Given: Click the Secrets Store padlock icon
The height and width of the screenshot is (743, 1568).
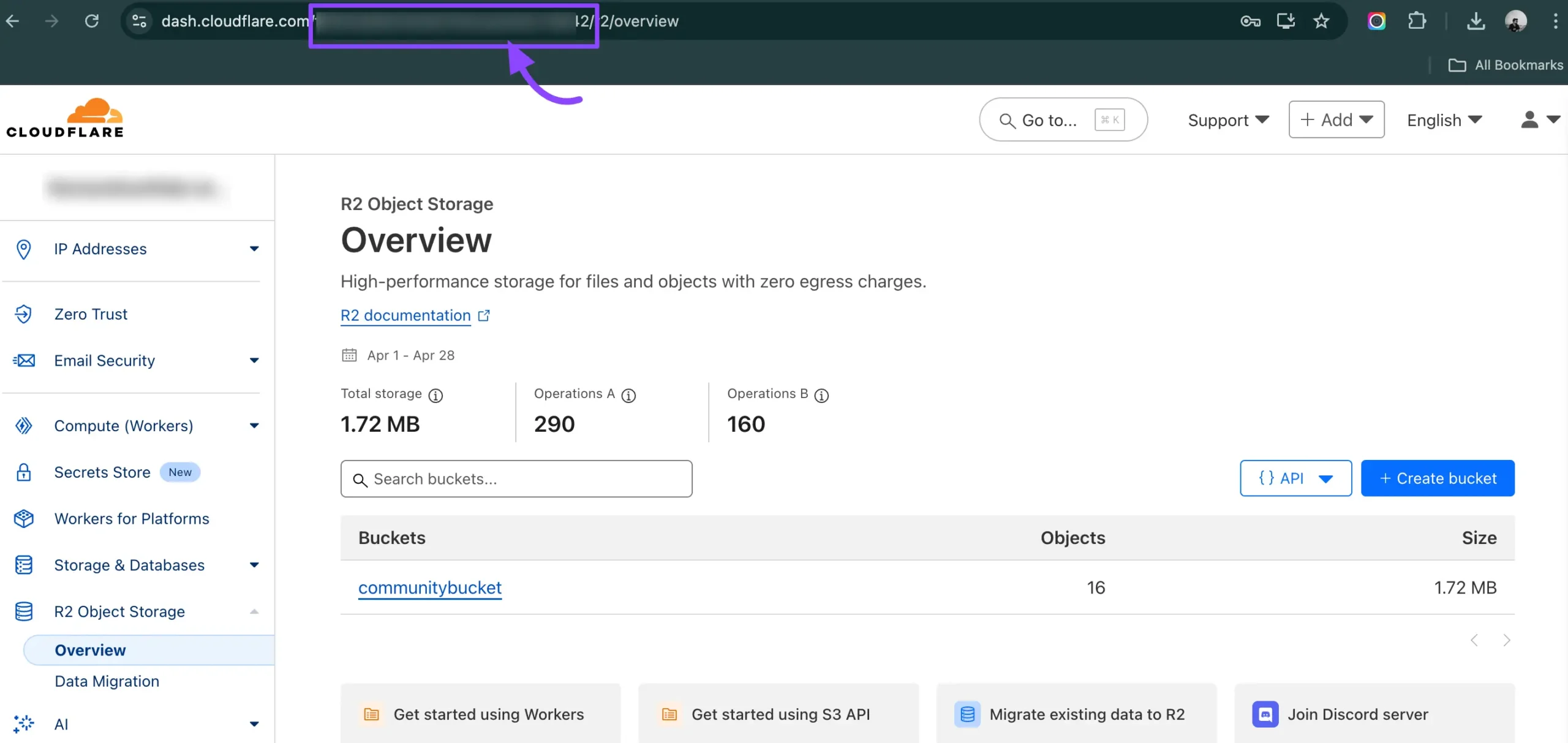Looking at the screenshot, I should click(x=23, y=472).
